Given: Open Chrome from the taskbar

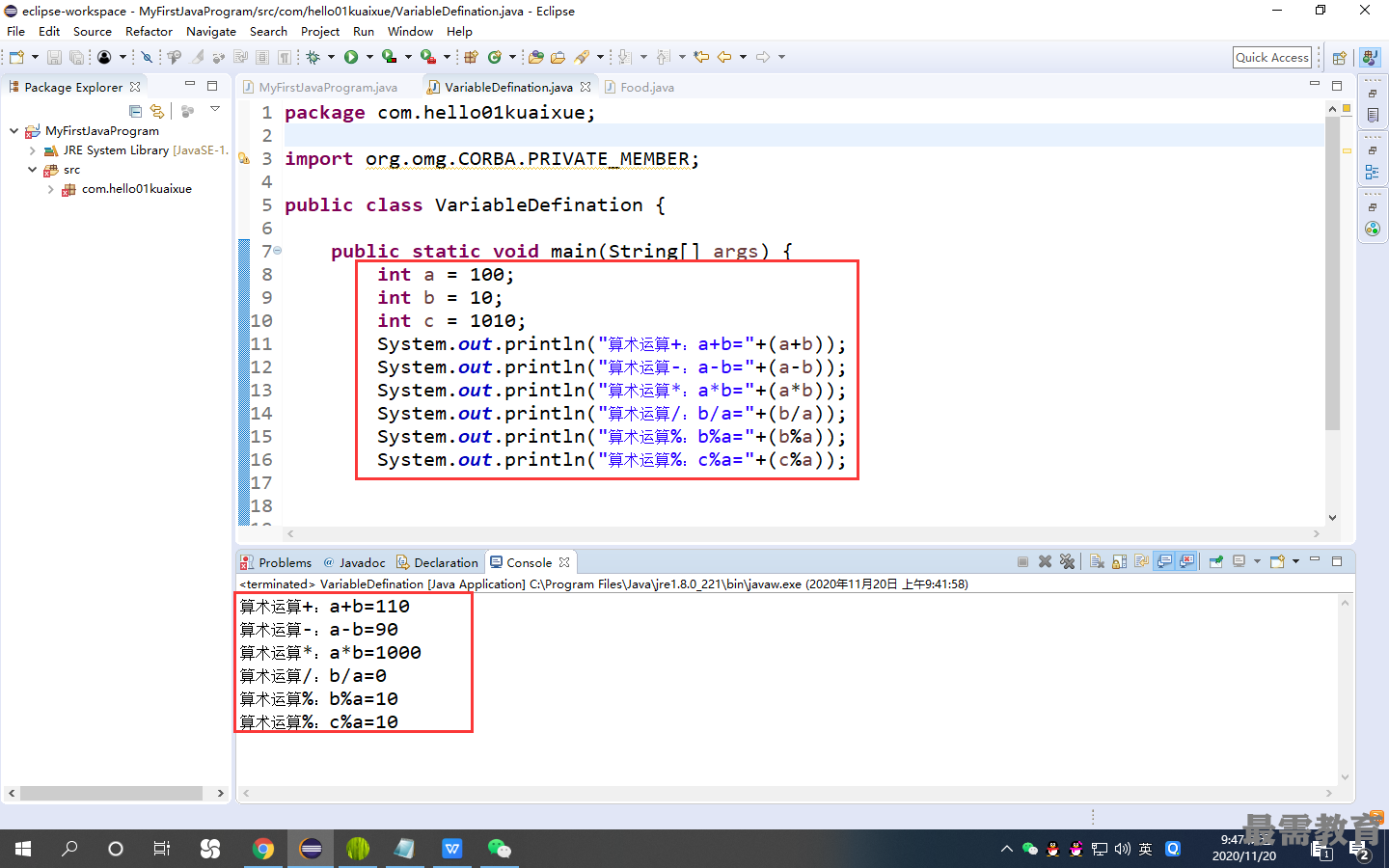Looking at the screenshot, I should pyautogui.click(x=262, y=849).
